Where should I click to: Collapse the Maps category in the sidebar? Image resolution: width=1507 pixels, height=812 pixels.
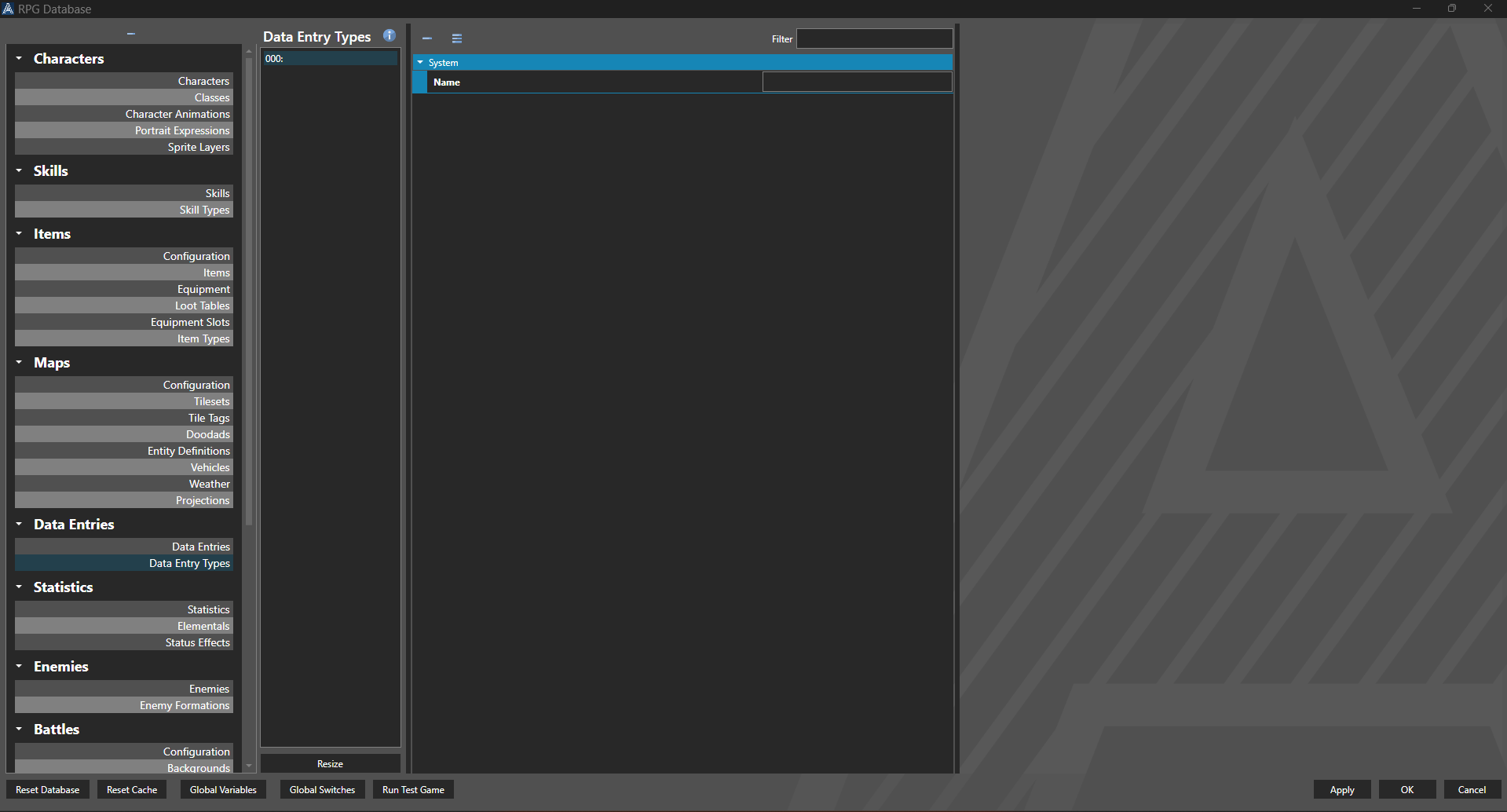(x=18, y=362)
